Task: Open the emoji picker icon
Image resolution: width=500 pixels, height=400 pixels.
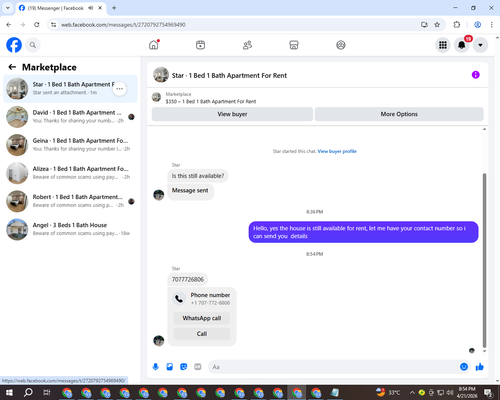Action: pos(464,367)
